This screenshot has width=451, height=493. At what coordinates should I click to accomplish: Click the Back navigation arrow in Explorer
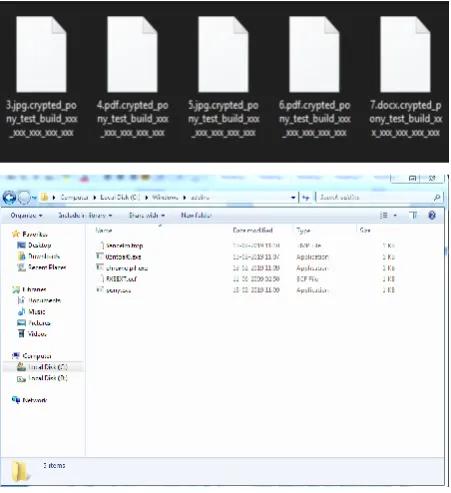pyautogui.click(x=9, y=198)
